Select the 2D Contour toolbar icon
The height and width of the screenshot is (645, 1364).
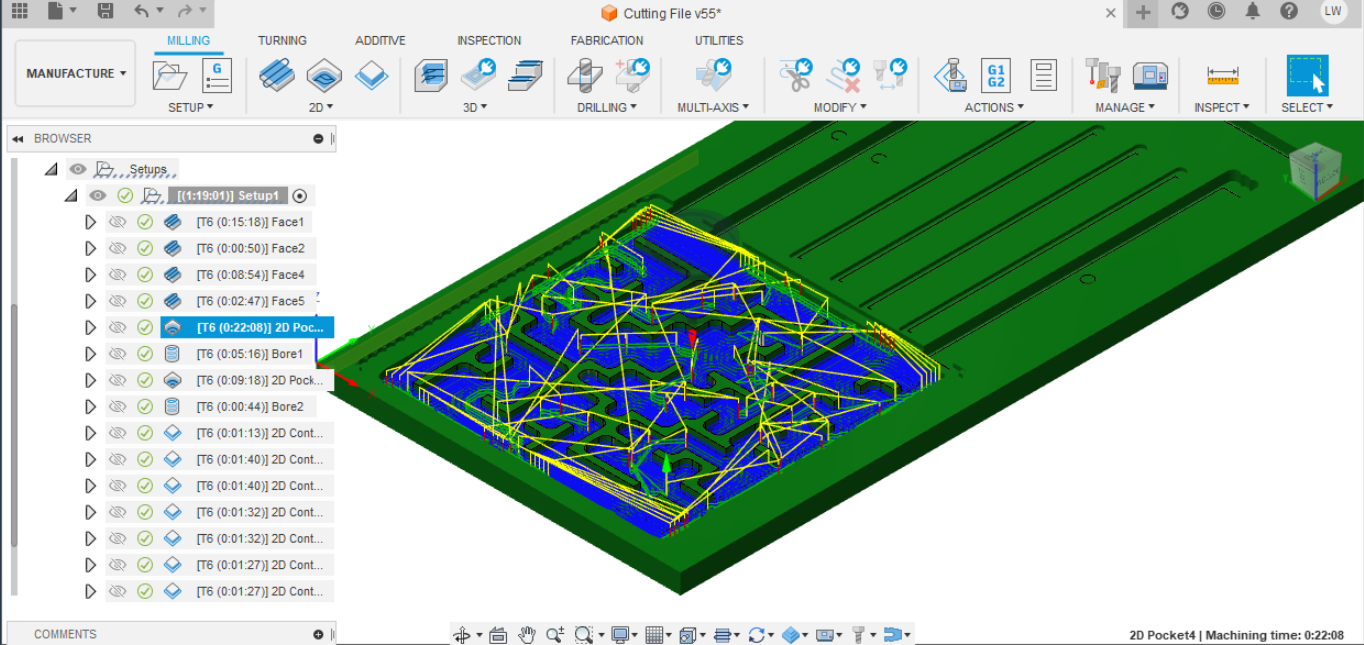point(372,75)
